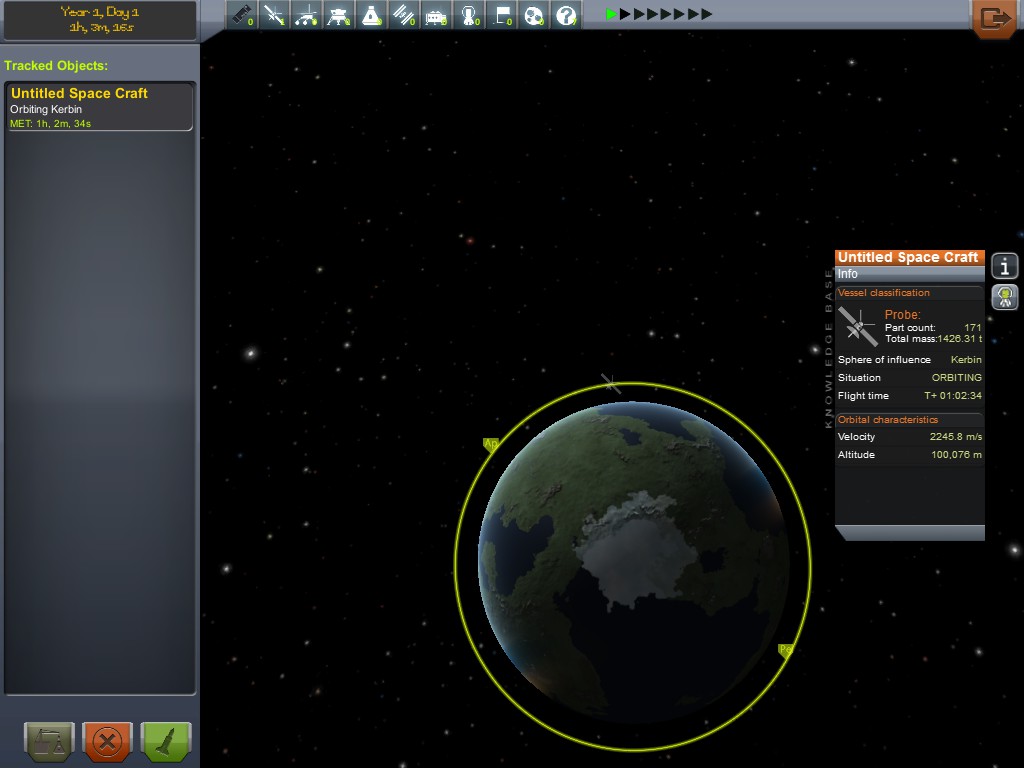Click the orange Terminate vessel button
Image resolution: width=1024 pixels, height=768 pixels.
(x=108, y=741)
